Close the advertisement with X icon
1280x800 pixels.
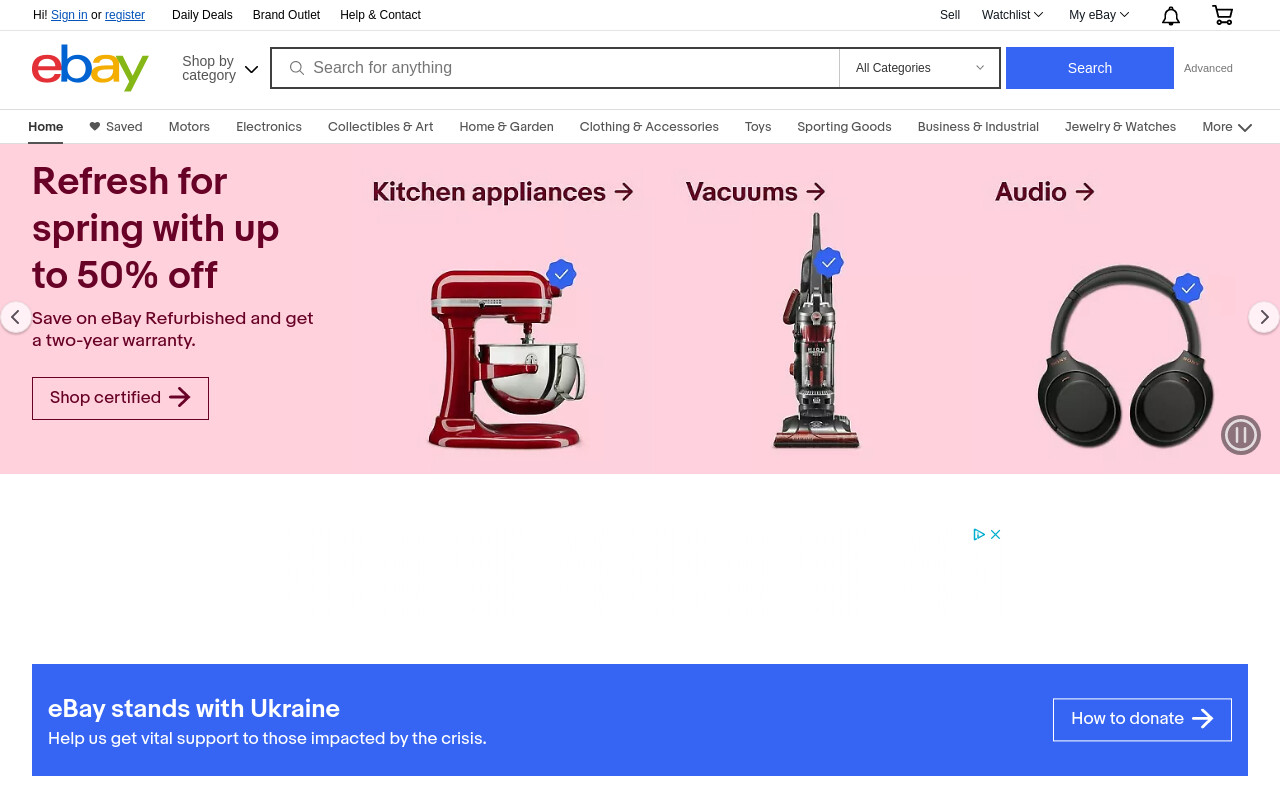pos(996,534)
